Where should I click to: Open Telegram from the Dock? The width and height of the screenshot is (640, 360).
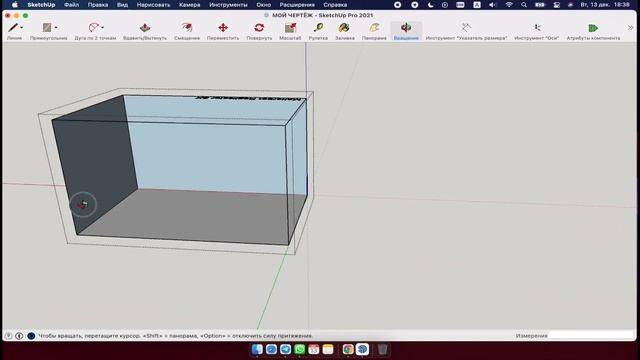[x=285, y=349]
